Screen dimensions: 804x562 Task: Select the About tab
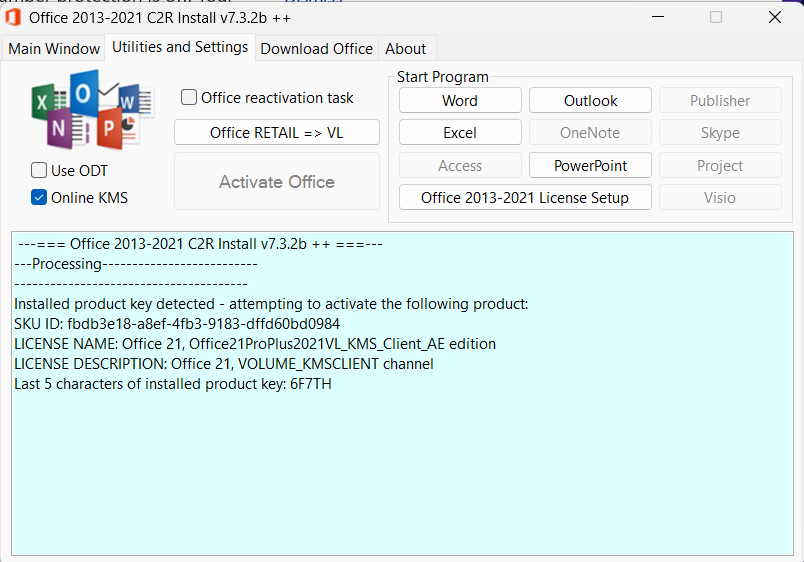tap(405, 49)
